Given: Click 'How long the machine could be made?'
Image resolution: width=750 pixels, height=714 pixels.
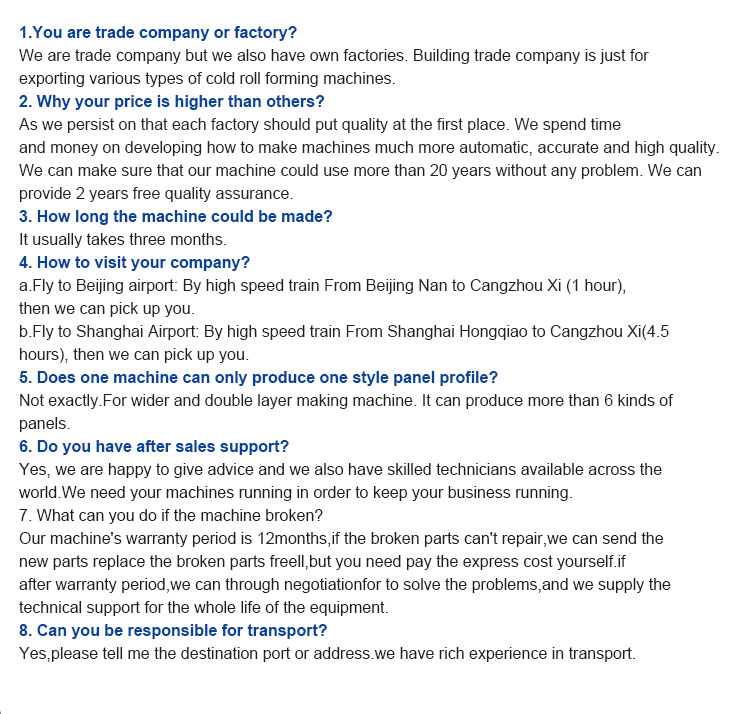Looking at the screenshot, I should click(176, 217).
